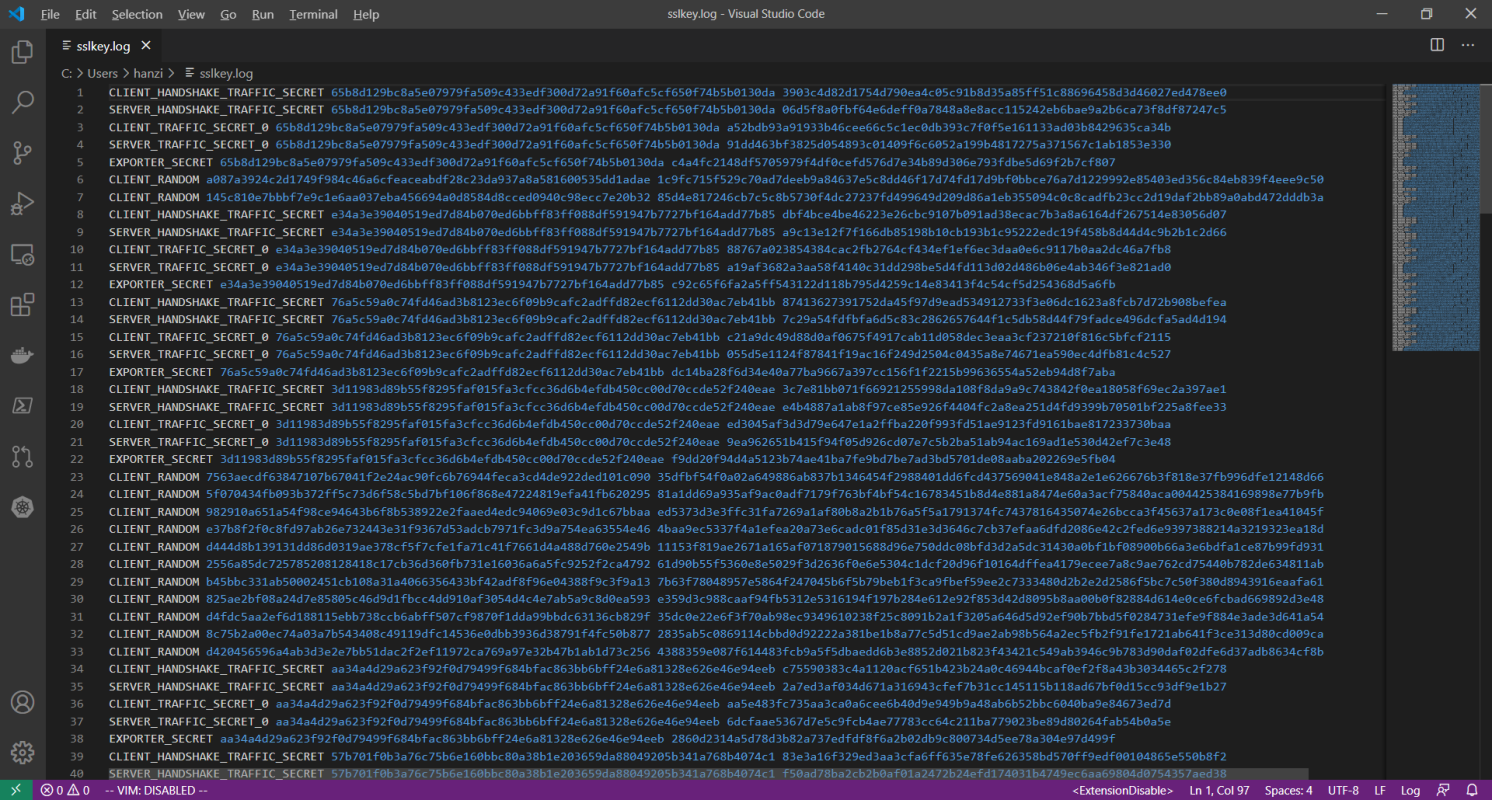
Task: Open the Accounts icon in activity bar
Action: [22, 702]
